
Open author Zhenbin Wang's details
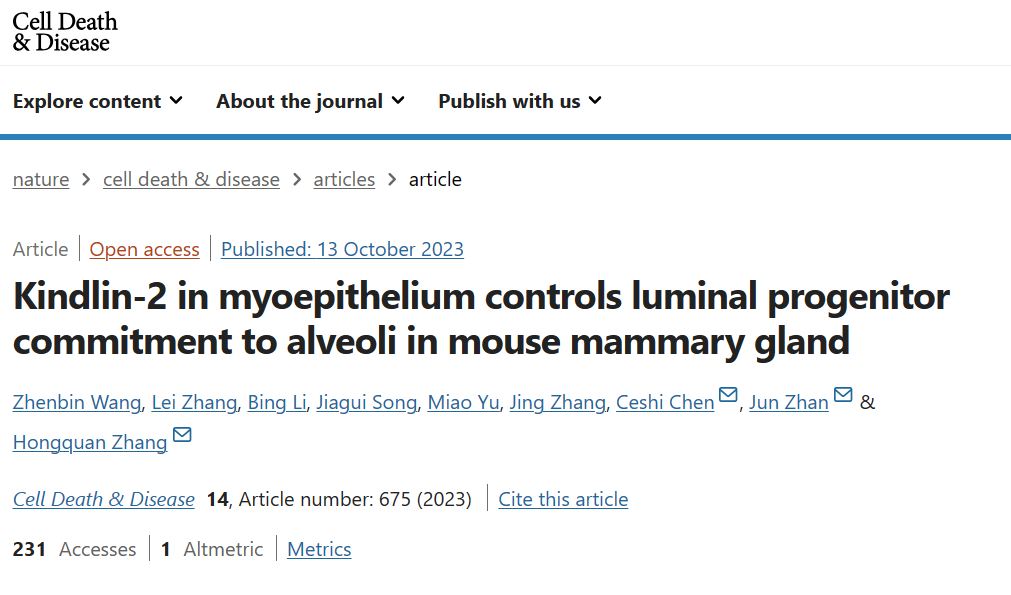76,403
